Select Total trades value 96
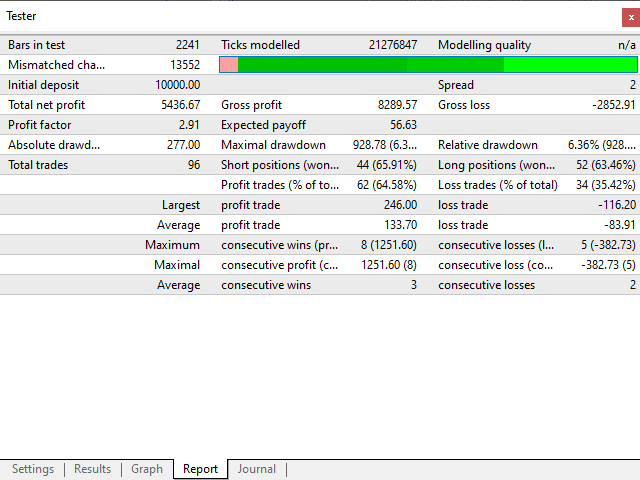Screen dimensions: 640x480 [x=194, y=165]
